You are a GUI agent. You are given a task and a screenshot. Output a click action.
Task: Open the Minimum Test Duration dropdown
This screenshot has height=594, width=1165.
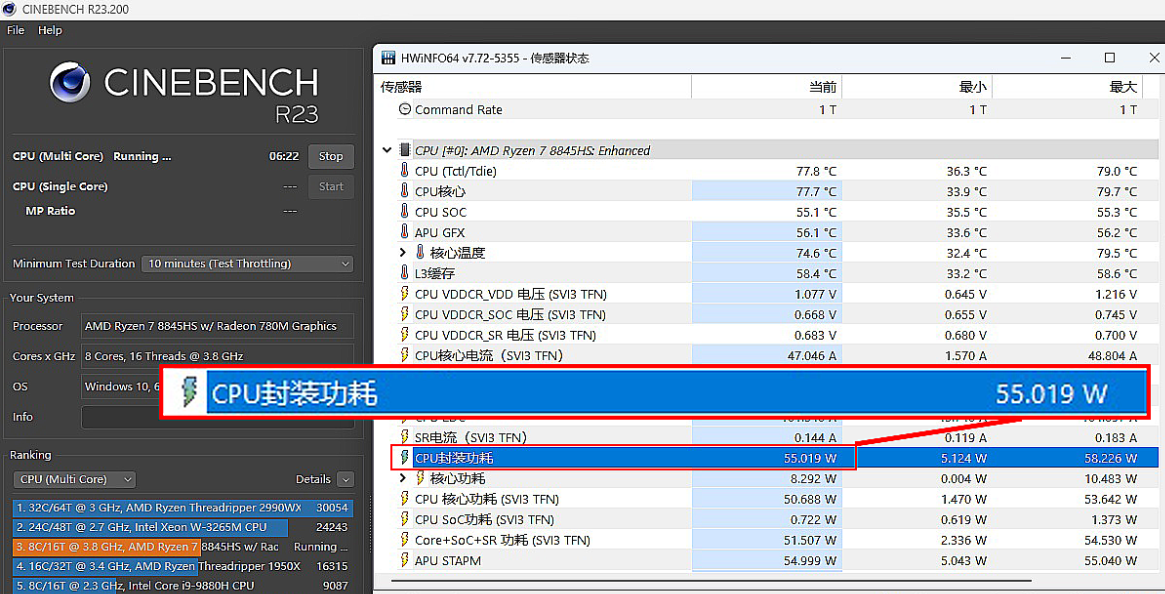tap(247, 264)
